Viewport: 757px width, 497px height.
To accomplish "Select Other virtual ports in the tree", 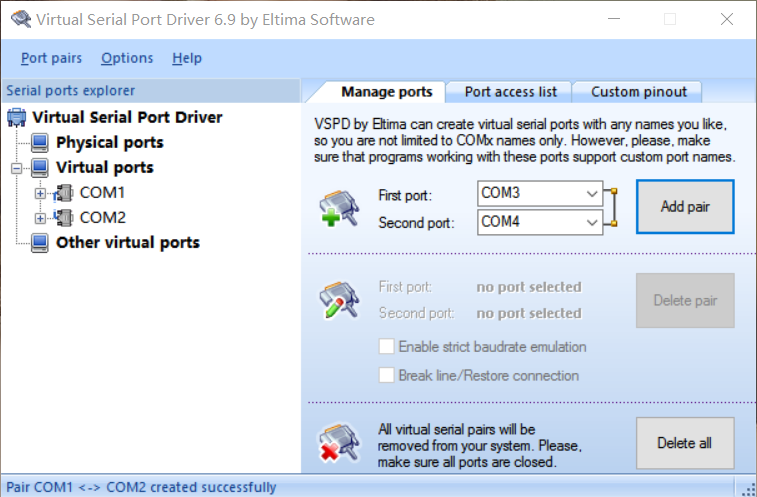I will (x=127, y=242).
